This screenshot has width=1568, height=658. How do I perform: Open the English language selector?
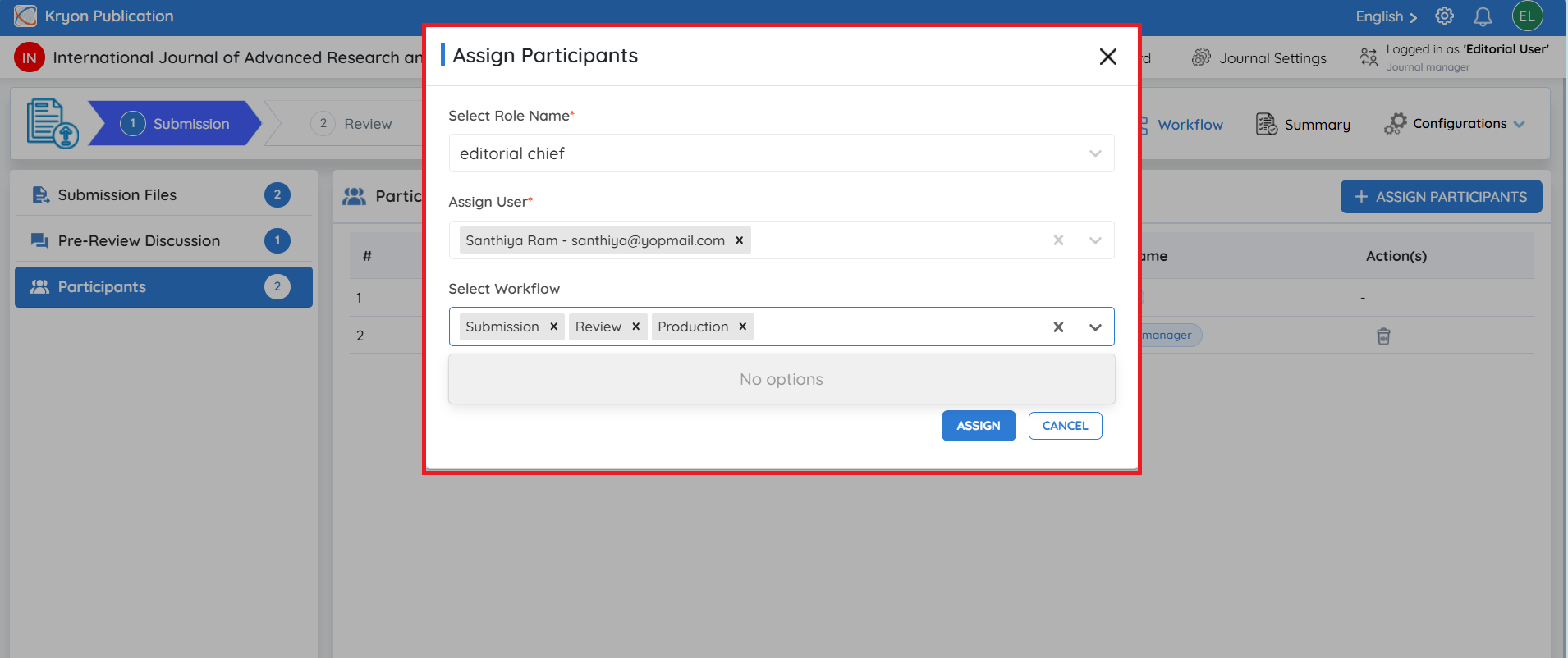(1386, 16)
